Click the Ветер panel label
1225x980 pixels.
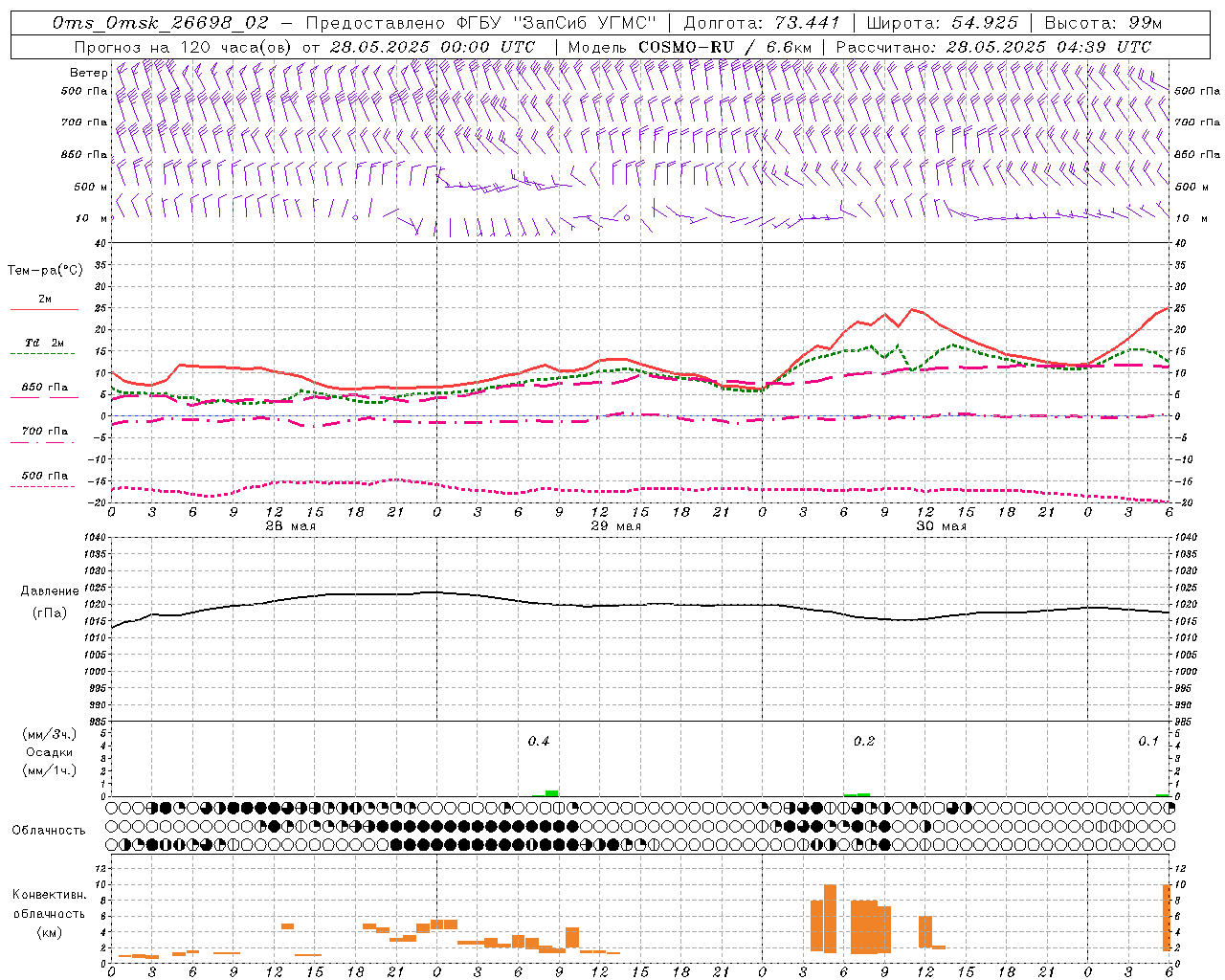pos(88,73)
